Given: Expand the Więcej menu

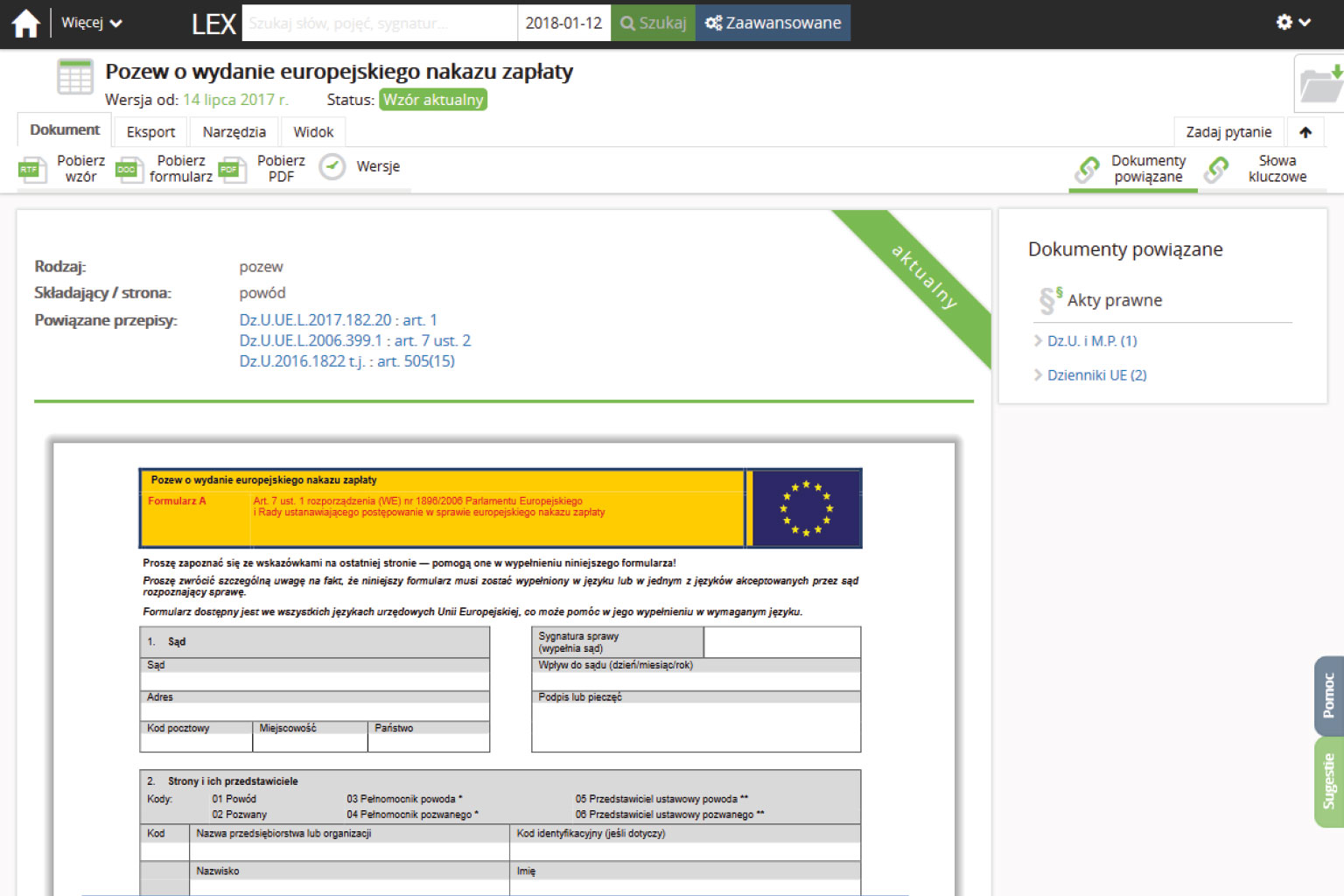Looking at the screenshot, I should pyautogui.click(x=91, y=24).
